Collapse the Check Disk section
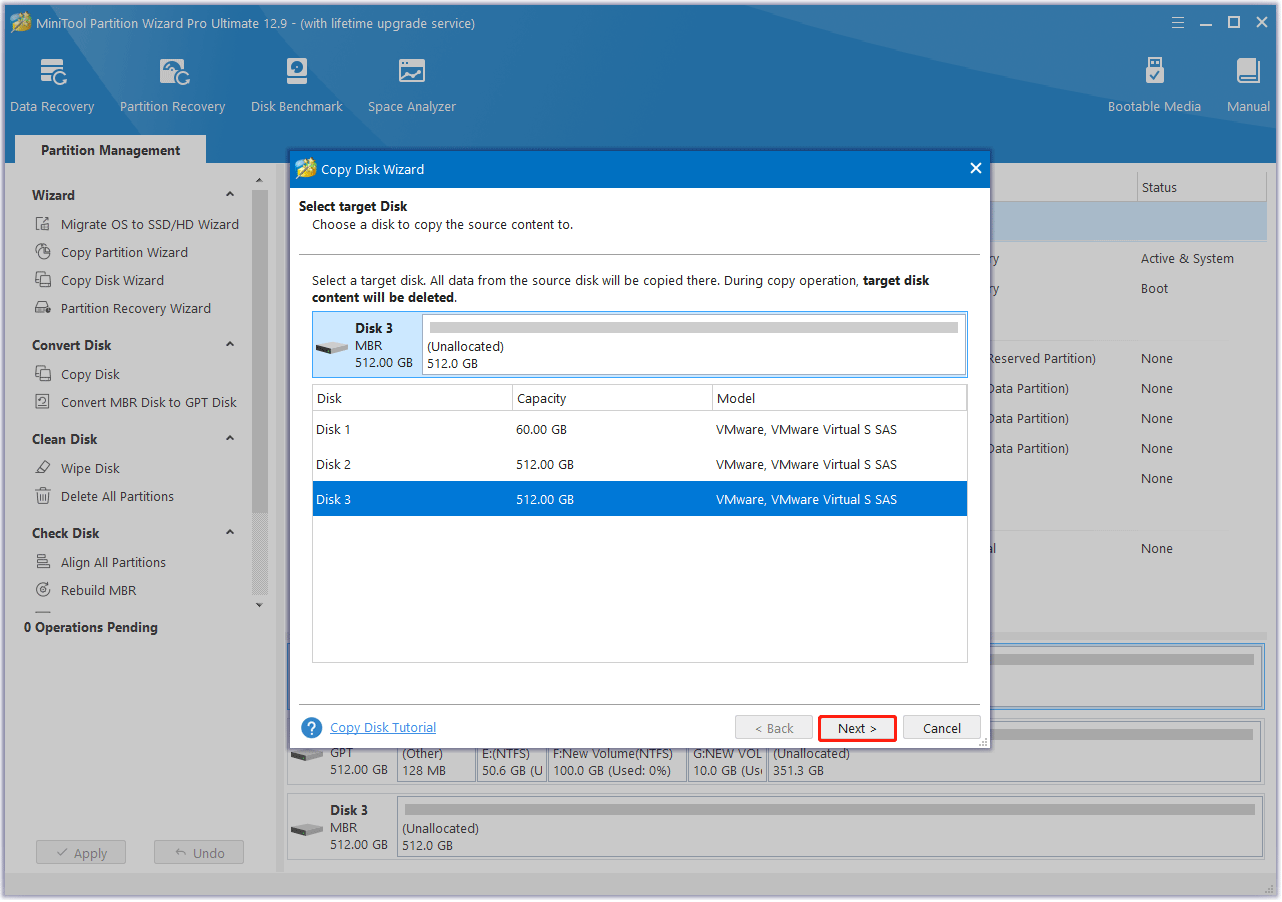 230,533
